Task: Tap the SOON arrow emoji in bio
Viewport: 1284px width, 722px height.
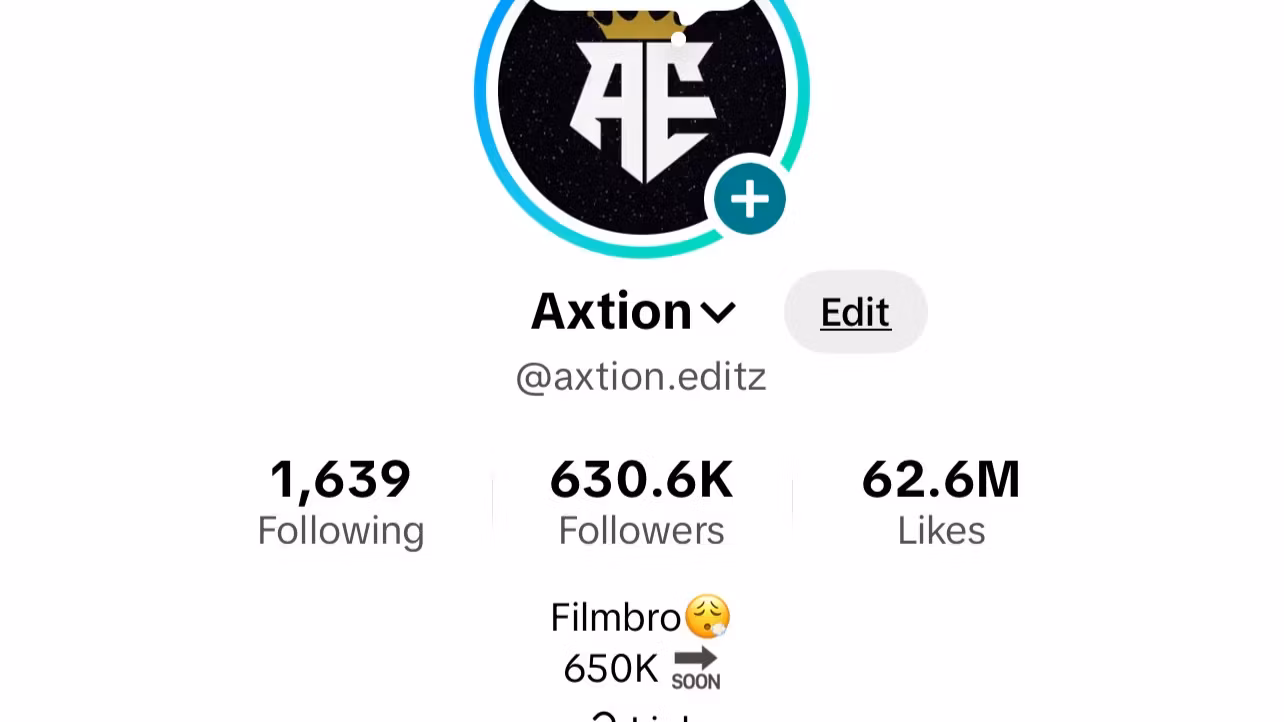Action: (x=695, y=669)
